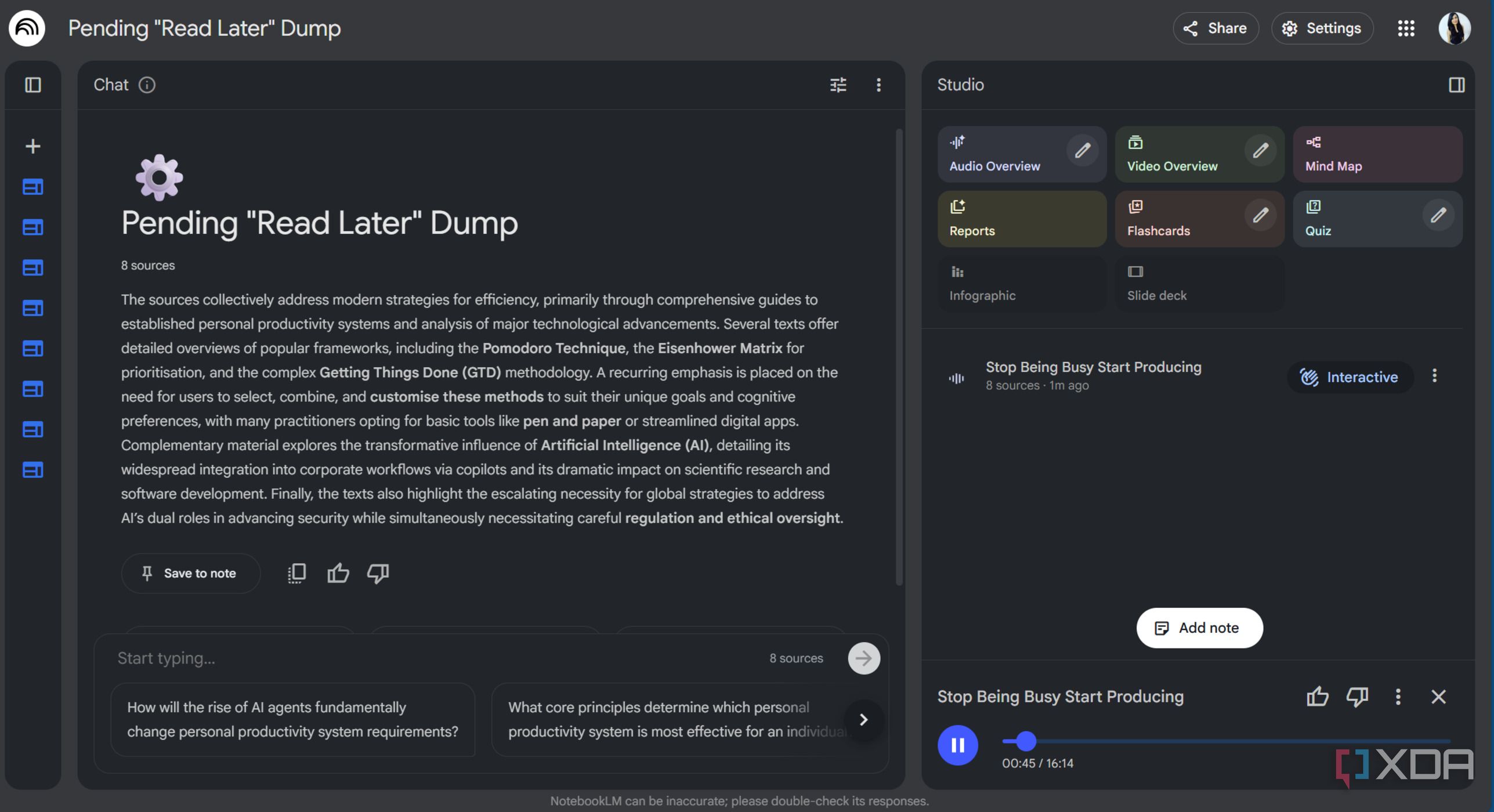The image size is (1494, 812).
Task: Select AI agents suggested question
Action: point(293,720)
